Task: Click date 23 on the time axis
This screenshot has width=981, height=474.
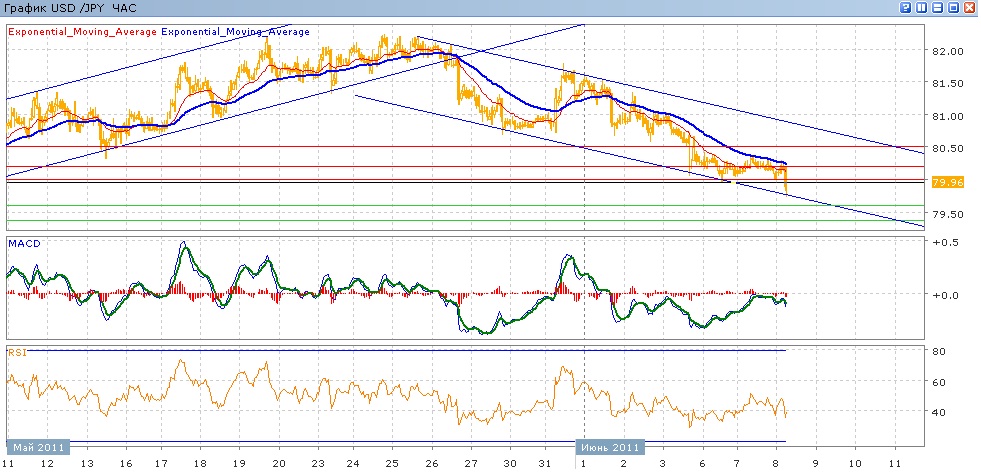Action: point(317,464)
